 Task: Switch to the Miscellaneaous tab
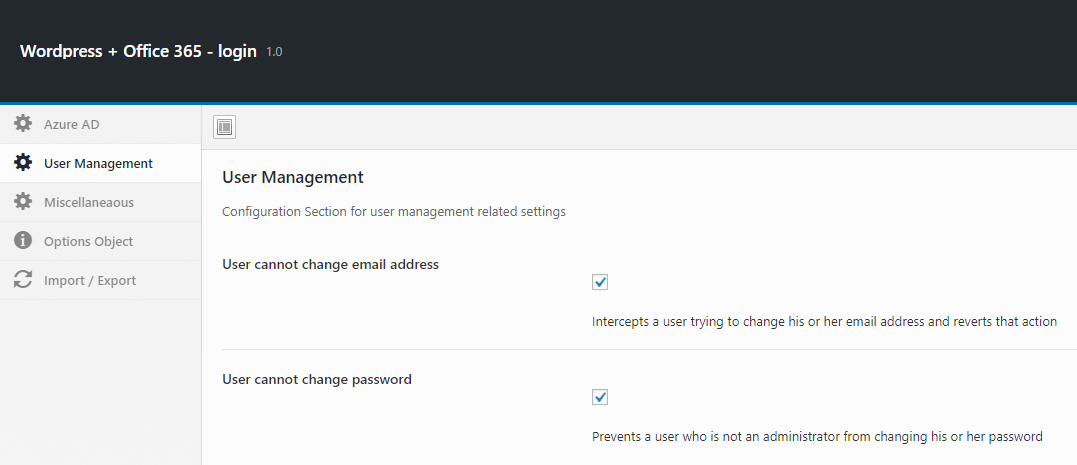100,203
